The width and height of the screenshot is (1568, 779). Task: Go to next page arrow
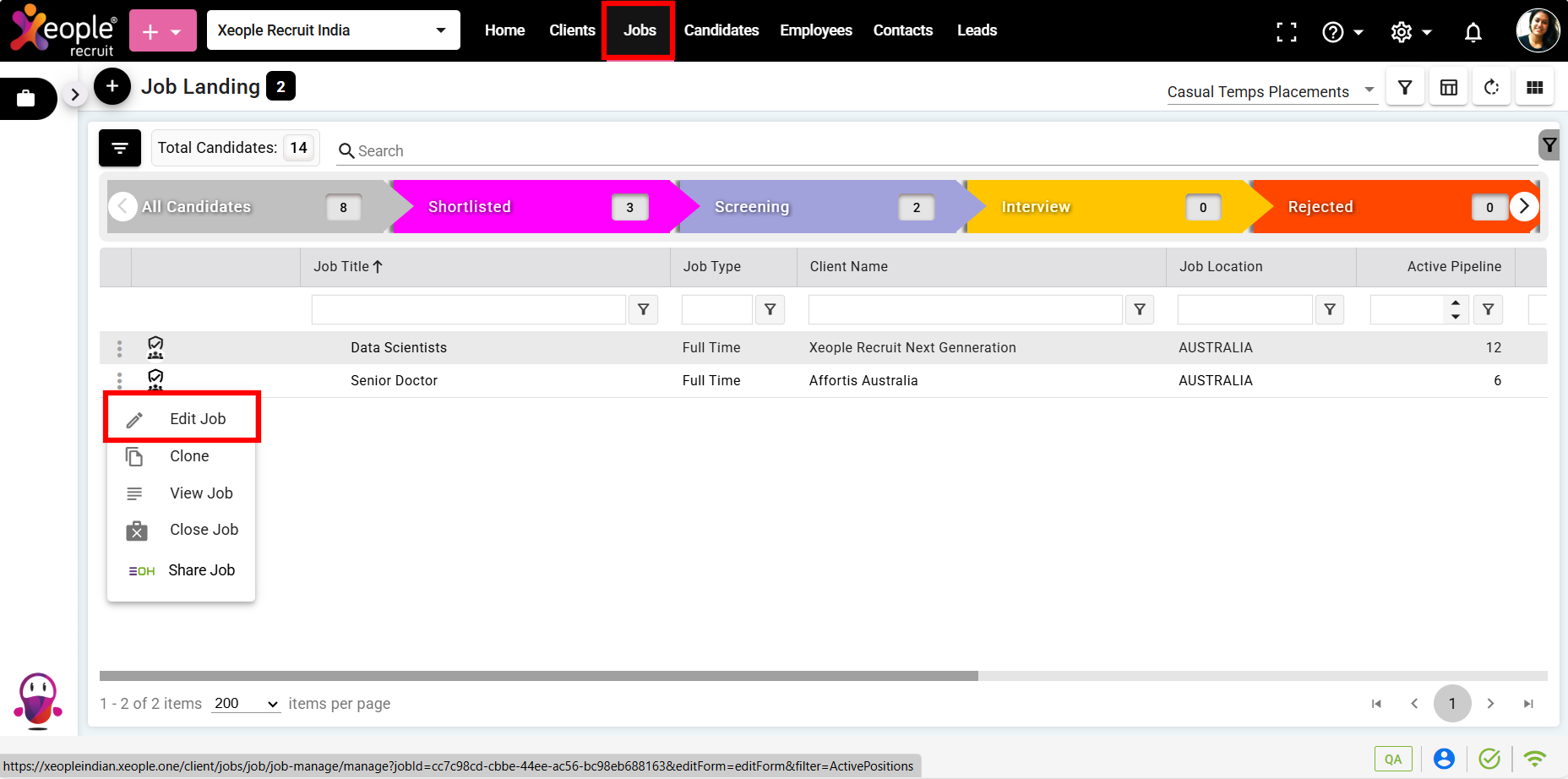(x=1490, y=704)
